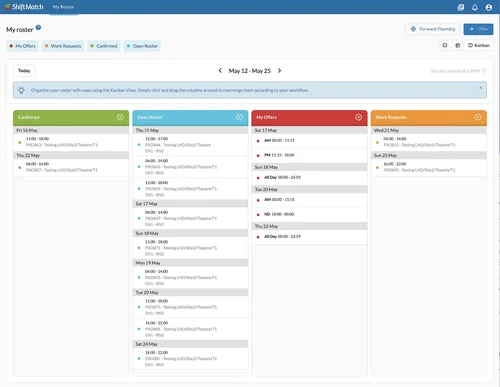Open the 12:00-17:00 open roster shift on Thu 15 May

pyautogui.click(x=190, y=145)
